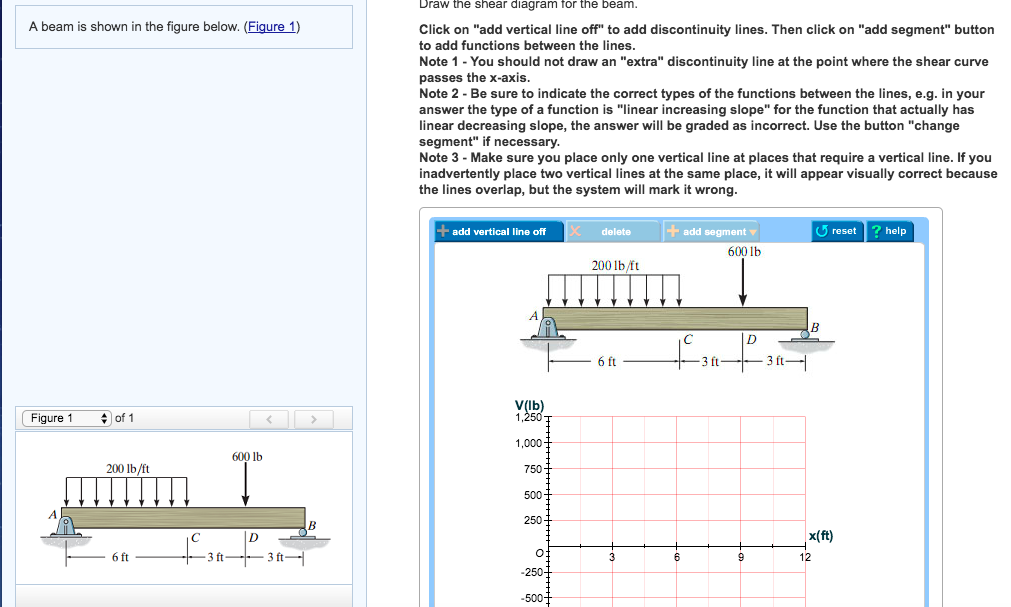Screen dimensions: 1011x607
Task: Click the plus icon on add segment
Action: click(x=674, y=231)
